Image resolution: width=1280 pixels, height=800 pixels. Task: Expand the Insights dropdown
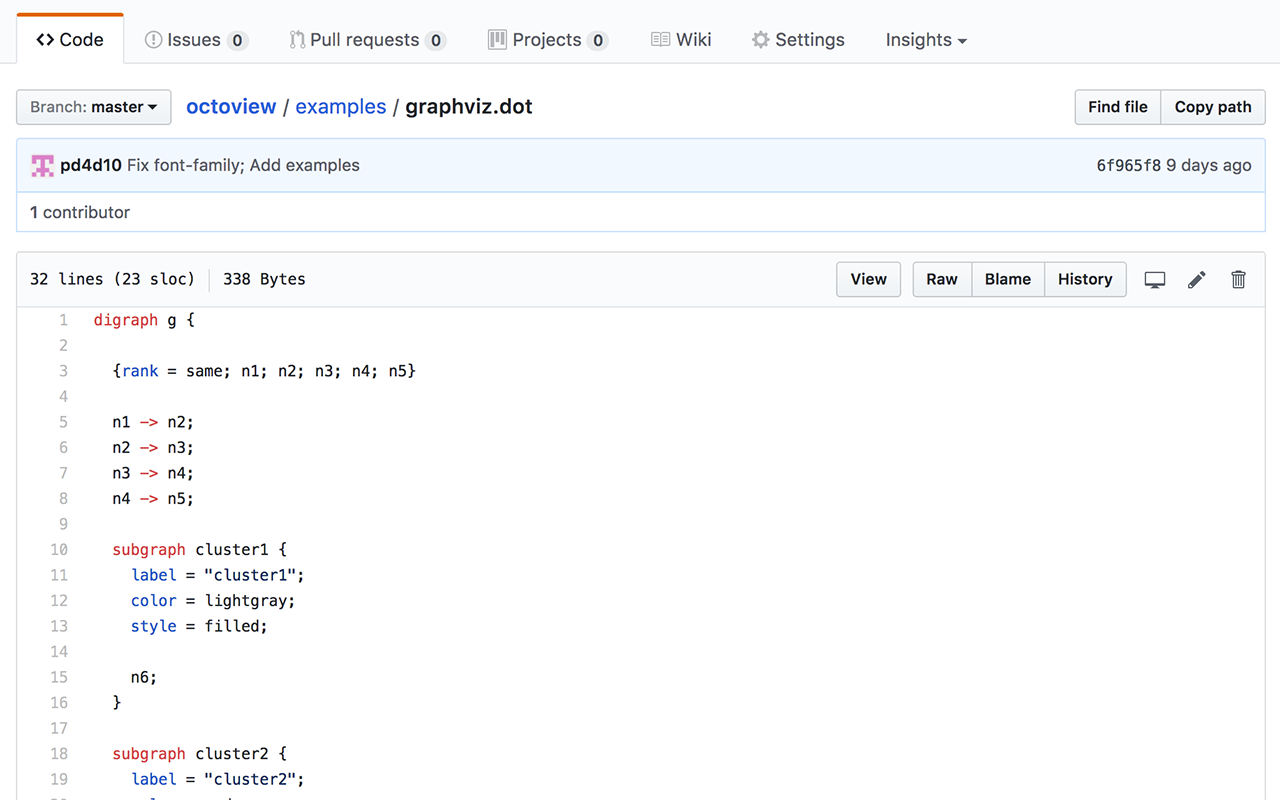926,40
